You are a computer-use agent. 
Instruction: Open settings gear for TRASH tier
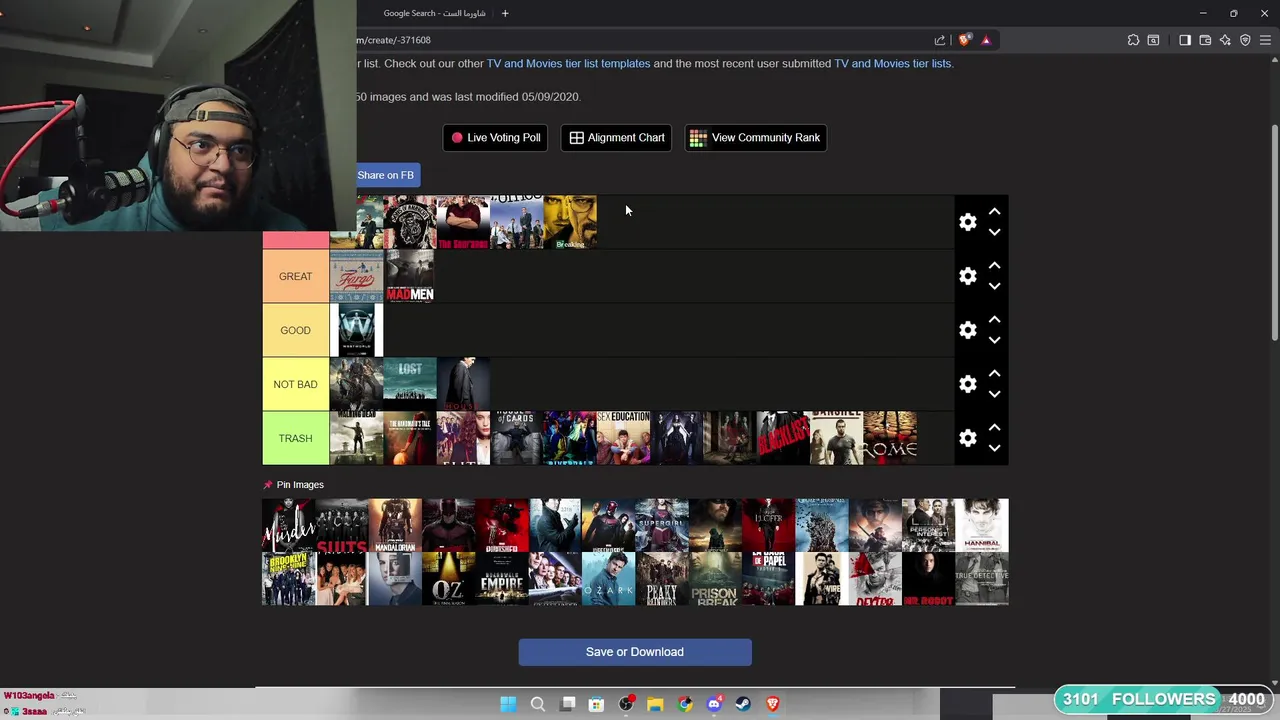(967, 438)
